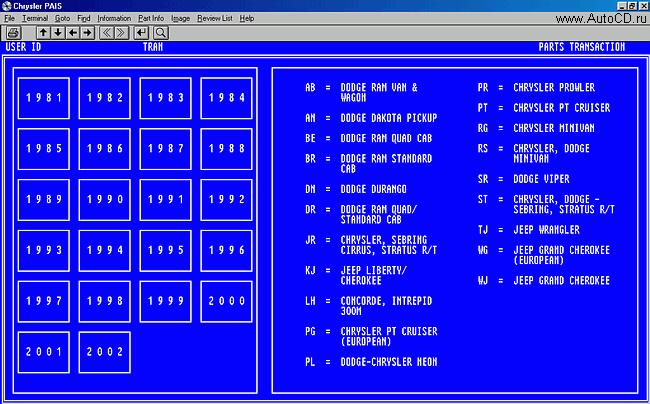Click the magnifying glass search icon
This screenshot has width=650, height=404.
pos(160,33)
